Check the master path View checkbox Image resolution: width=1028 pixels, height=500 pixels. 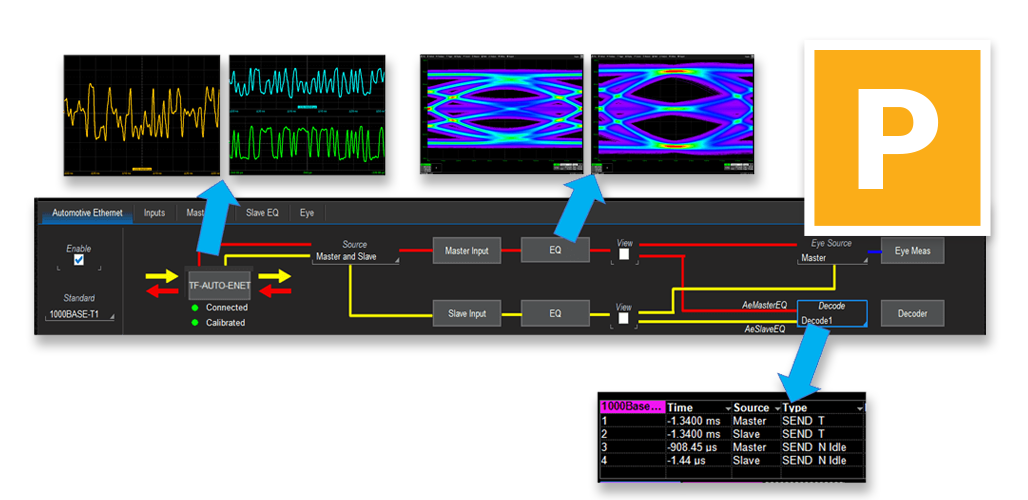pyautogui.click(x=624, y=254)
